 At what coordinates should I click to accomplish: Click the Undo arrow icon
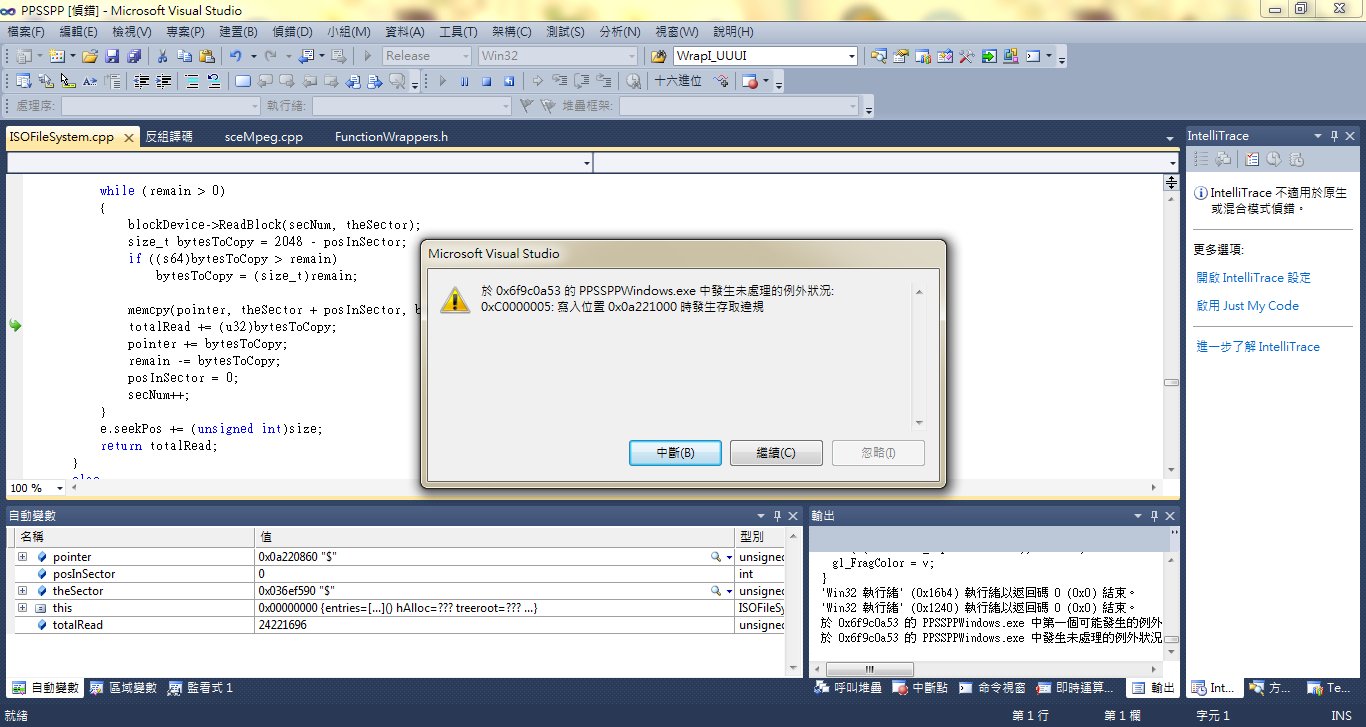pos(235,56)
